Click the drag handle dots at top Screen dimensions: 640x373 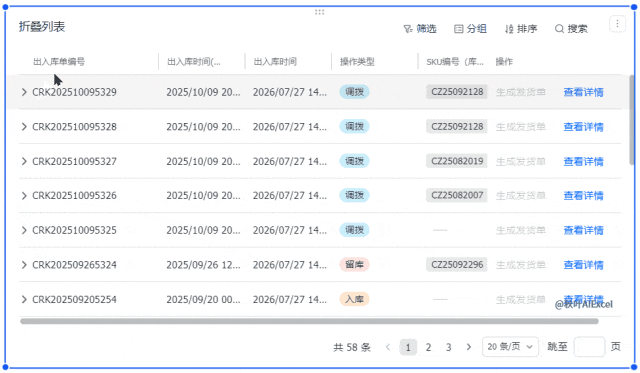(x=320, y=12)
